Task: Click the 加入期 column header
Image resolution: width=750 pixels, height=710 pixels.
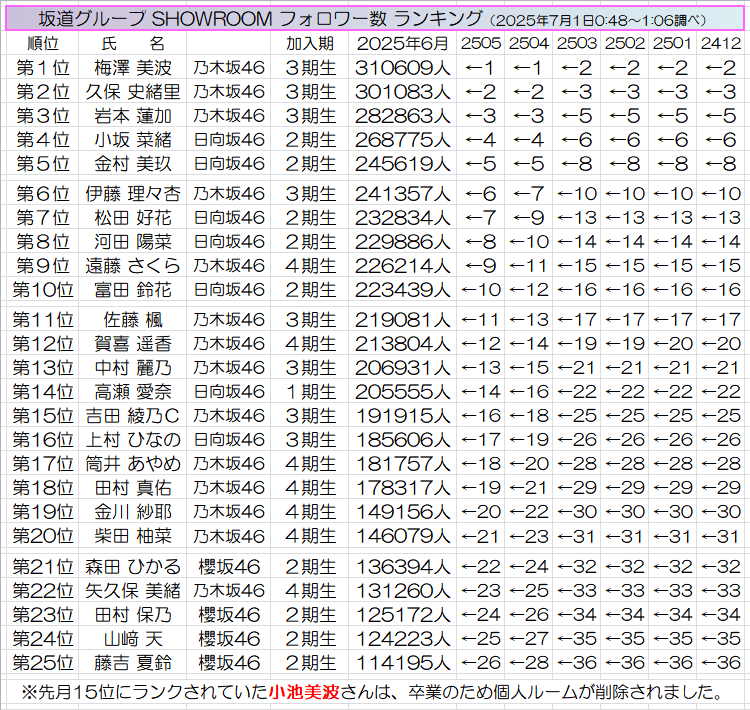Action: 310,44
